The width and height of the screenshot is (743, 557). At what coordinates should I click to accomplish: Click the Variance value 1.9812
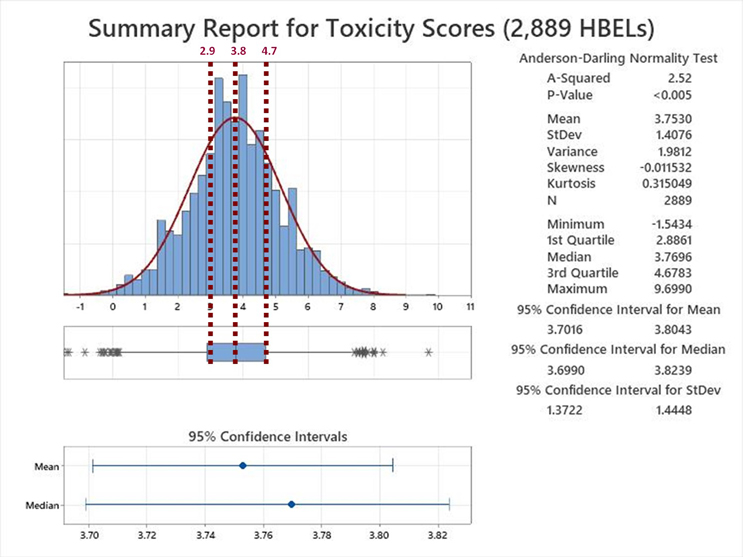tap(674, 152)
